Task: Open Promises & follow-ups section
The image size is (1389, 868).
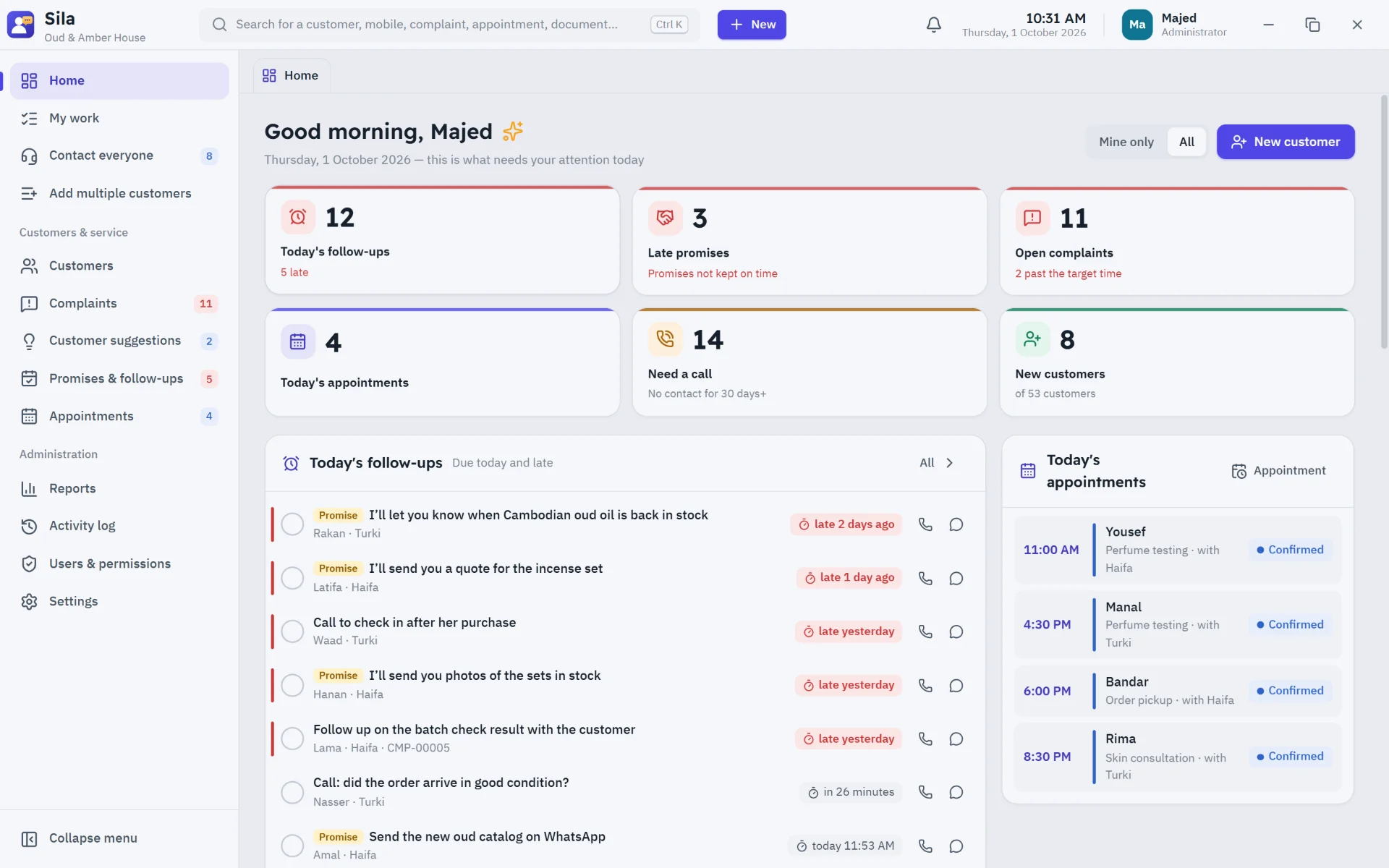Action: pyautogui.click(x=119, y=378)
